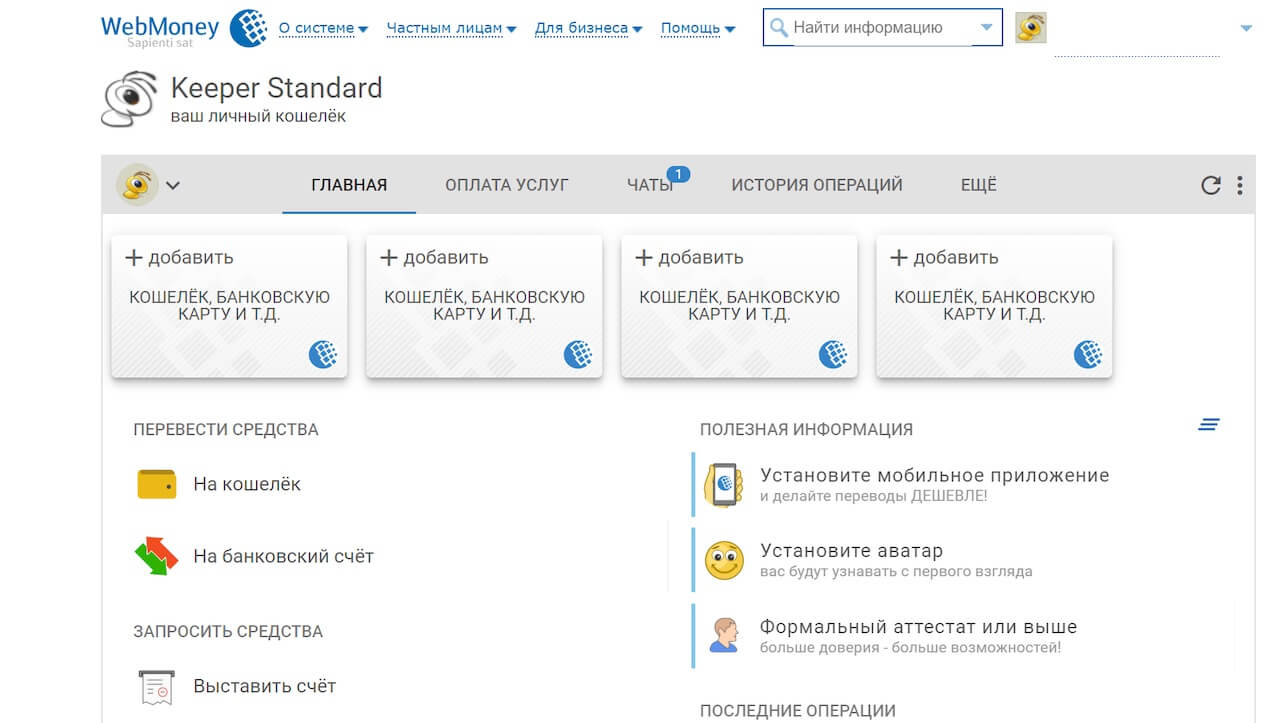Click the ЗАПРОСИТЬ СРЕДСТВА heading
1280x723 pixels.
(228, 632)
